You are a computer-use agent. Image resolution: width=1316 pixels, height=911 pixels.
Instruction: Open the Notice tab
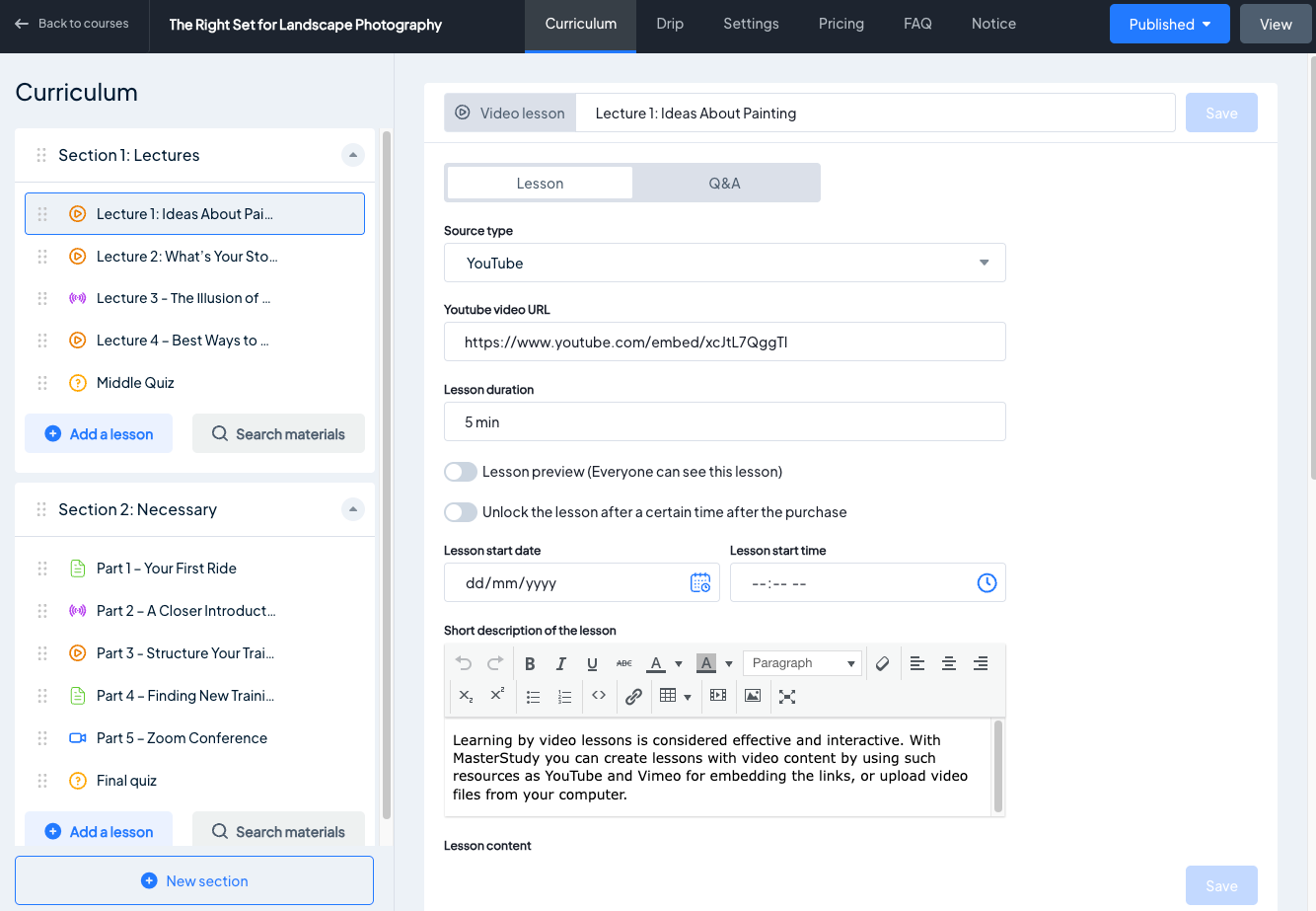(993, 24)
